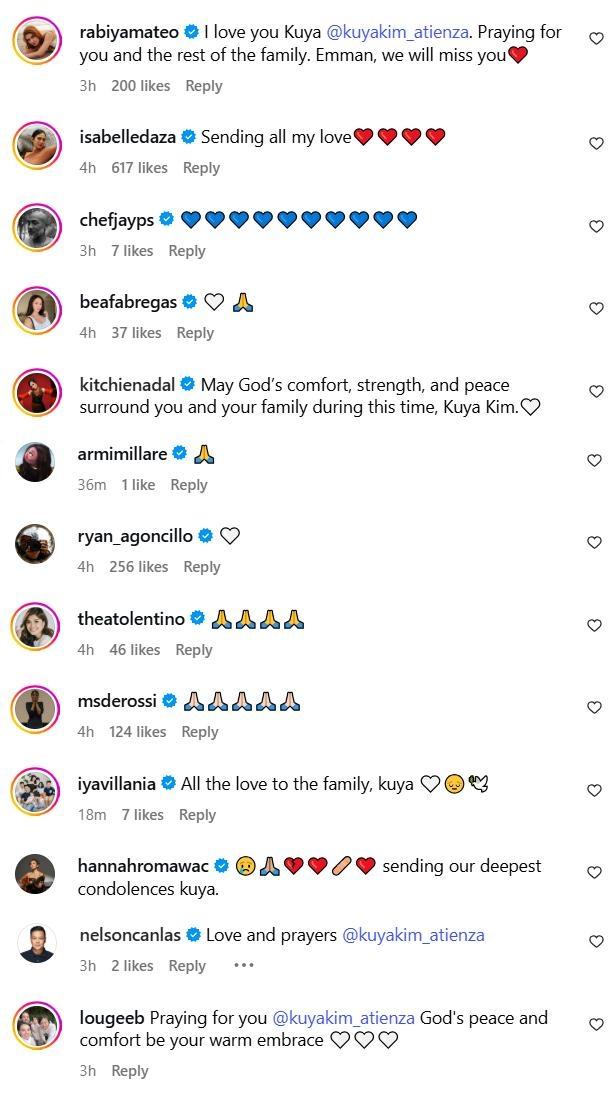Reply to rabiyamateo's comment

(x=204, y=86)
